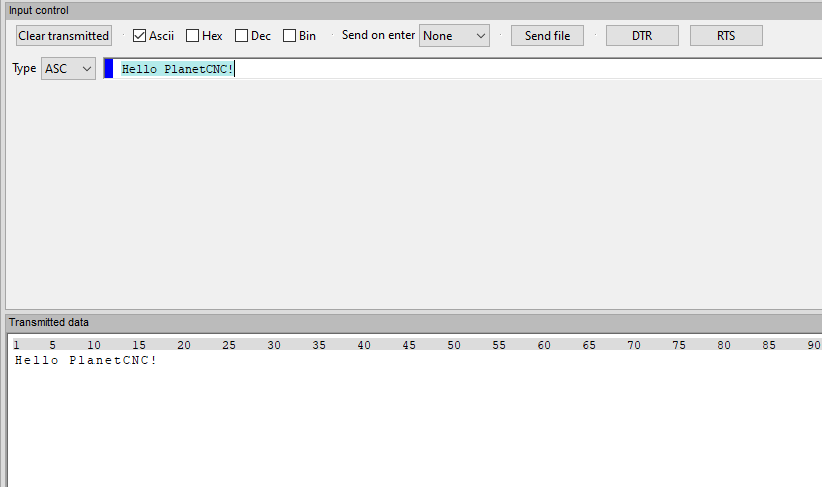Enable the Hex display checkbox
This screenshot has height=487, width=822.
(193, 36)
